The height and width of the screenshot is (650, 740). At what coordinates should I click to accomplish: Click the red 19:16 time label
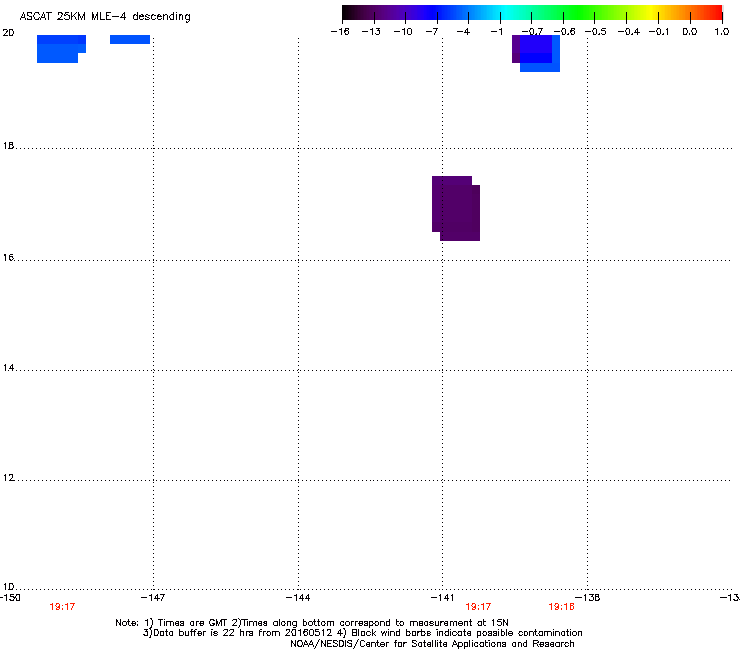tap(561, 607)
